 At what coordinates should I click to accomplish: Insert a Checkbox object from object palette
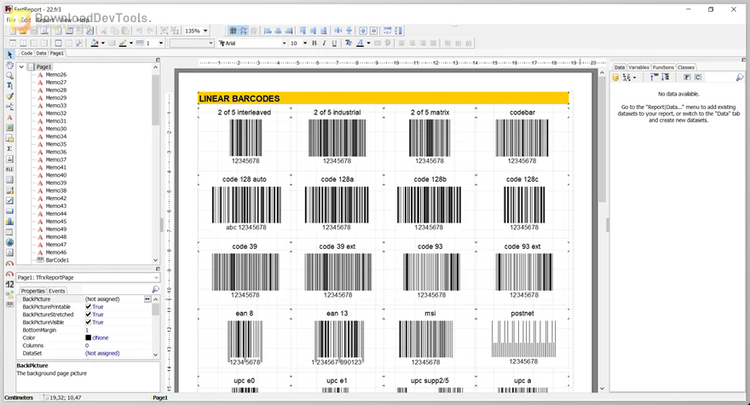[x=10, y=201]
